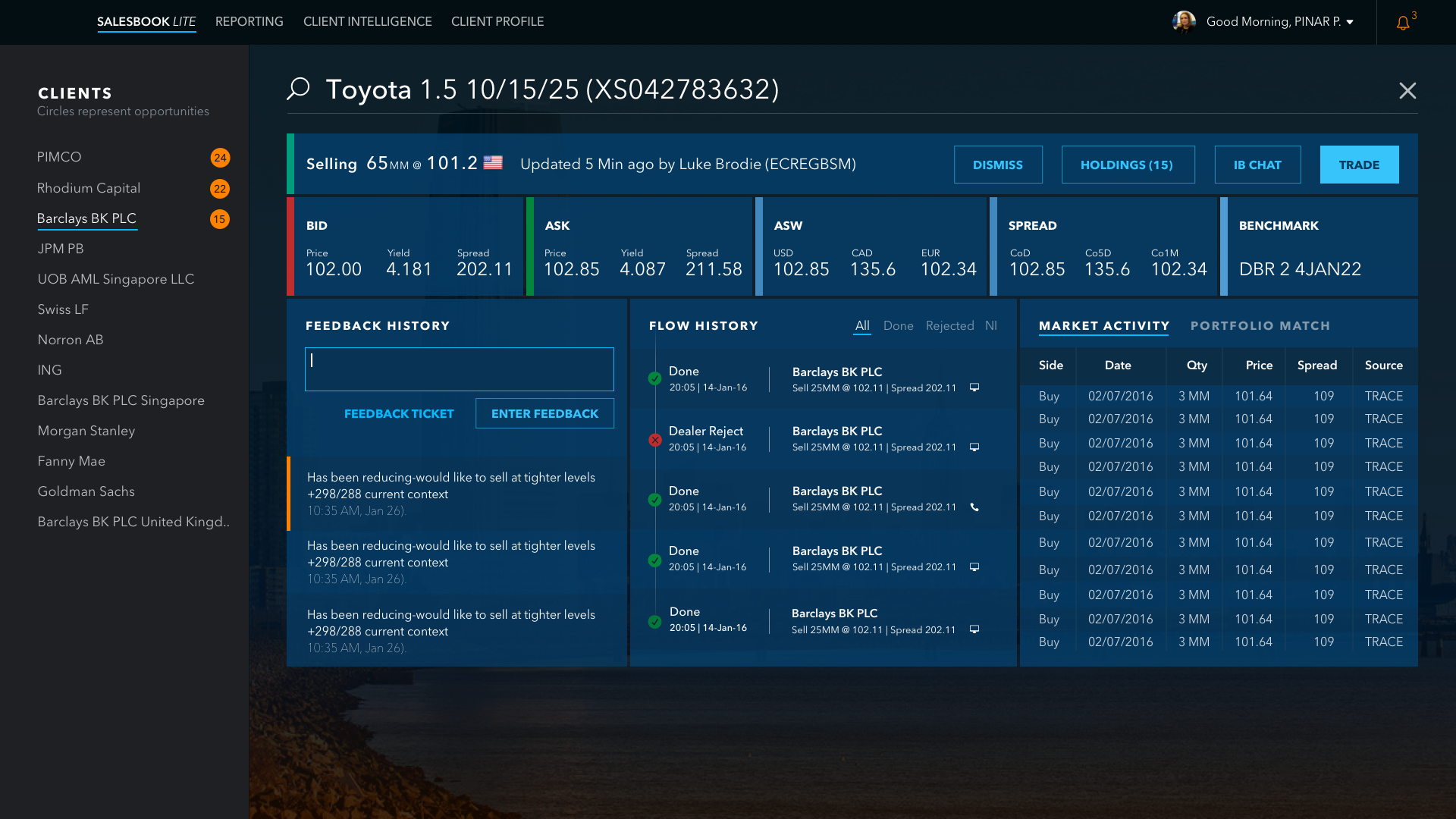This screenshot has height=819, width=1456.
Task: Select Morgan Stanley client
Action: click(86, 431)
